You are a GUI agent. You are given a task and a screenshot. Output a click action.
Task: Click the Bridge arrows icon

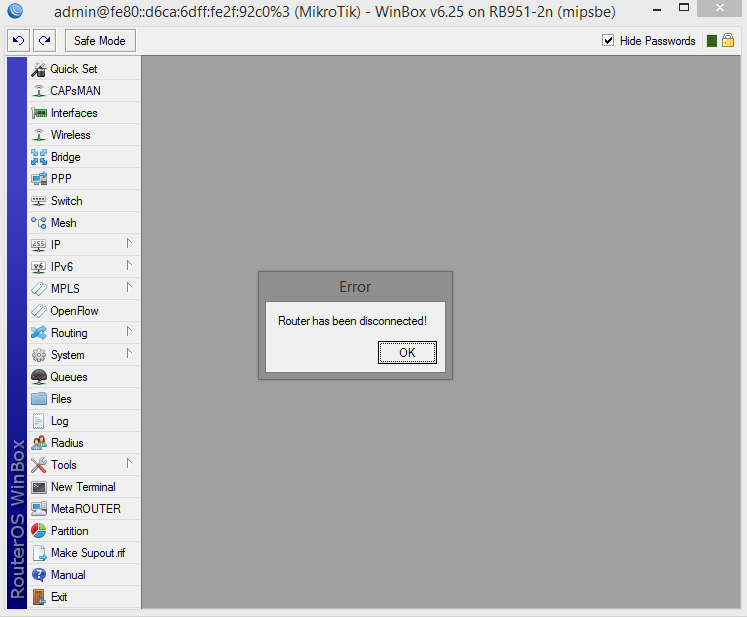39,157
